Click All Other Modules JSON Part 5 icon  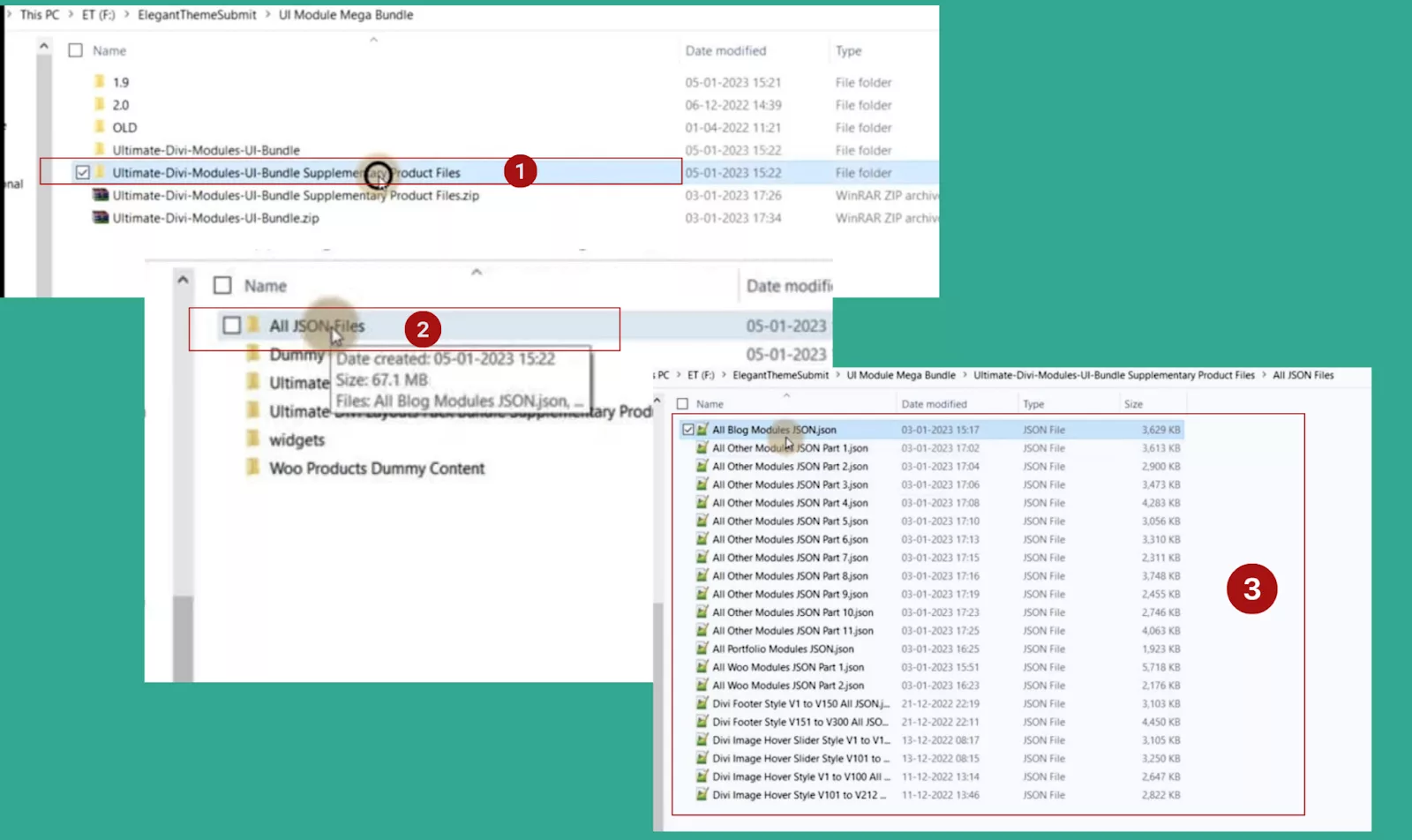702,521
